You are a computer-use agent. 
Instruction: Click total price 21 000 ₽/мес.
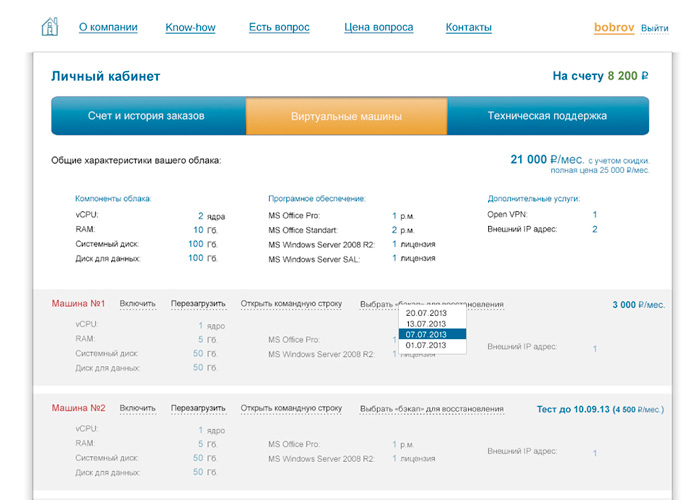pyautogui.click(x=547, y=159)
